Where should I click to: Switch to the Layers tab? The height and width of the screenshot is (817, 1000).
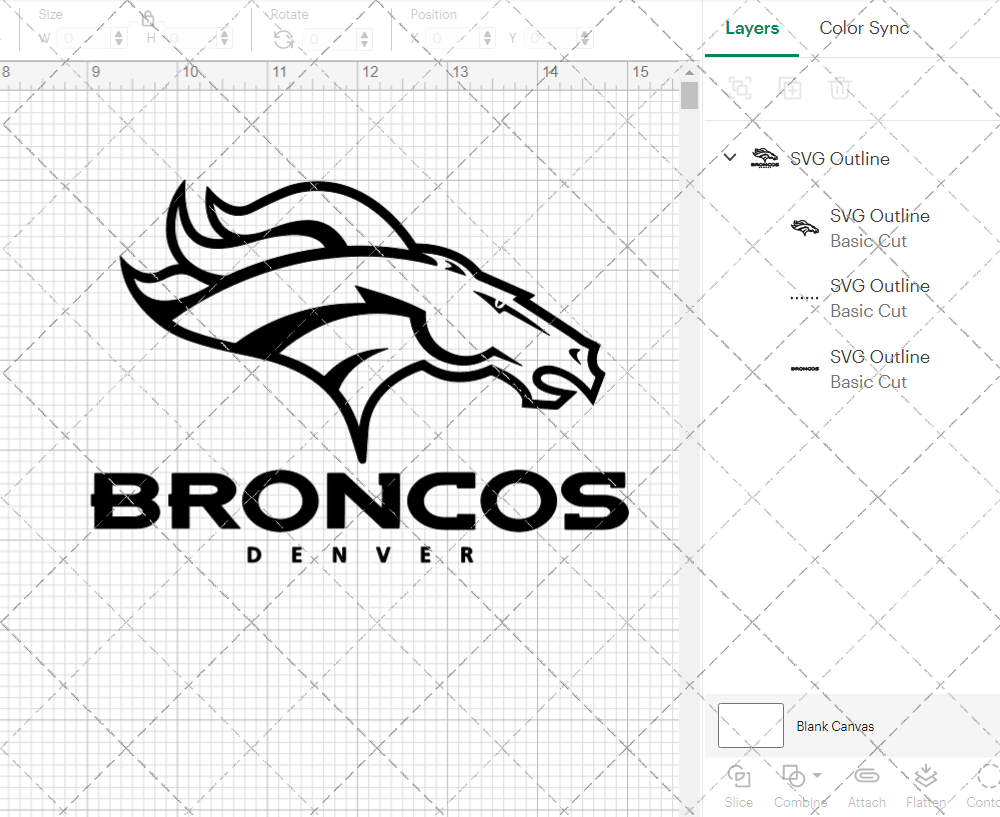coord(752,28)
